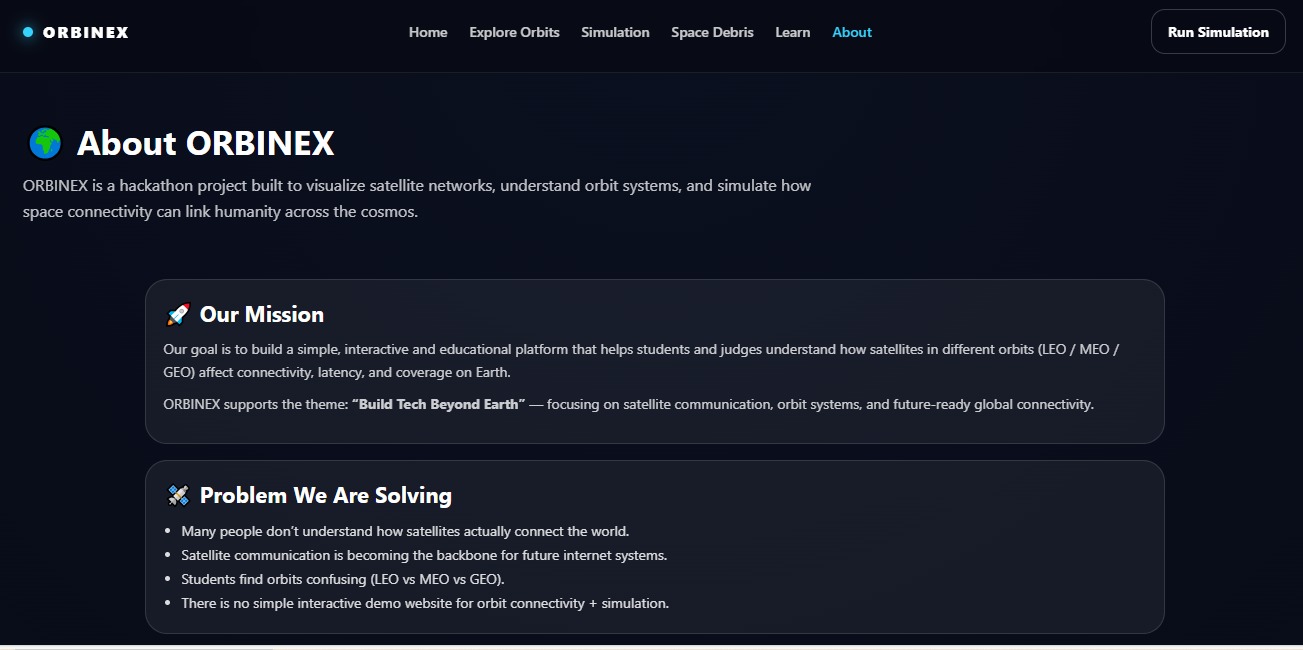The image size is (1303, 650).
Task: Click the line "space connectivity can link humanity"
Action: click(220, 212)
